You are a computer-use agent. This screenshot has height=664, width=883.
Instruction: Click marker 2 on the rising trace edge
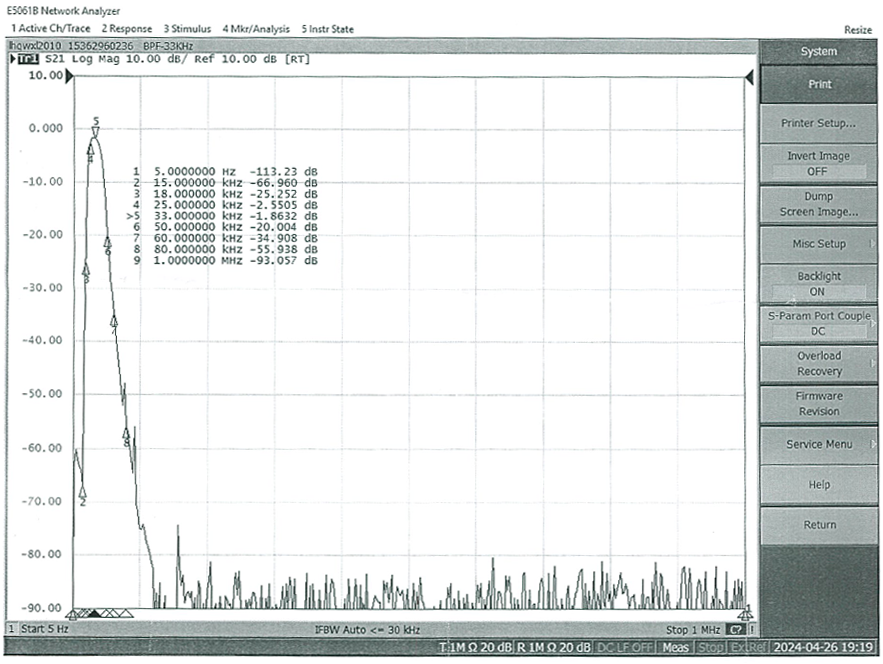(83, 492)
